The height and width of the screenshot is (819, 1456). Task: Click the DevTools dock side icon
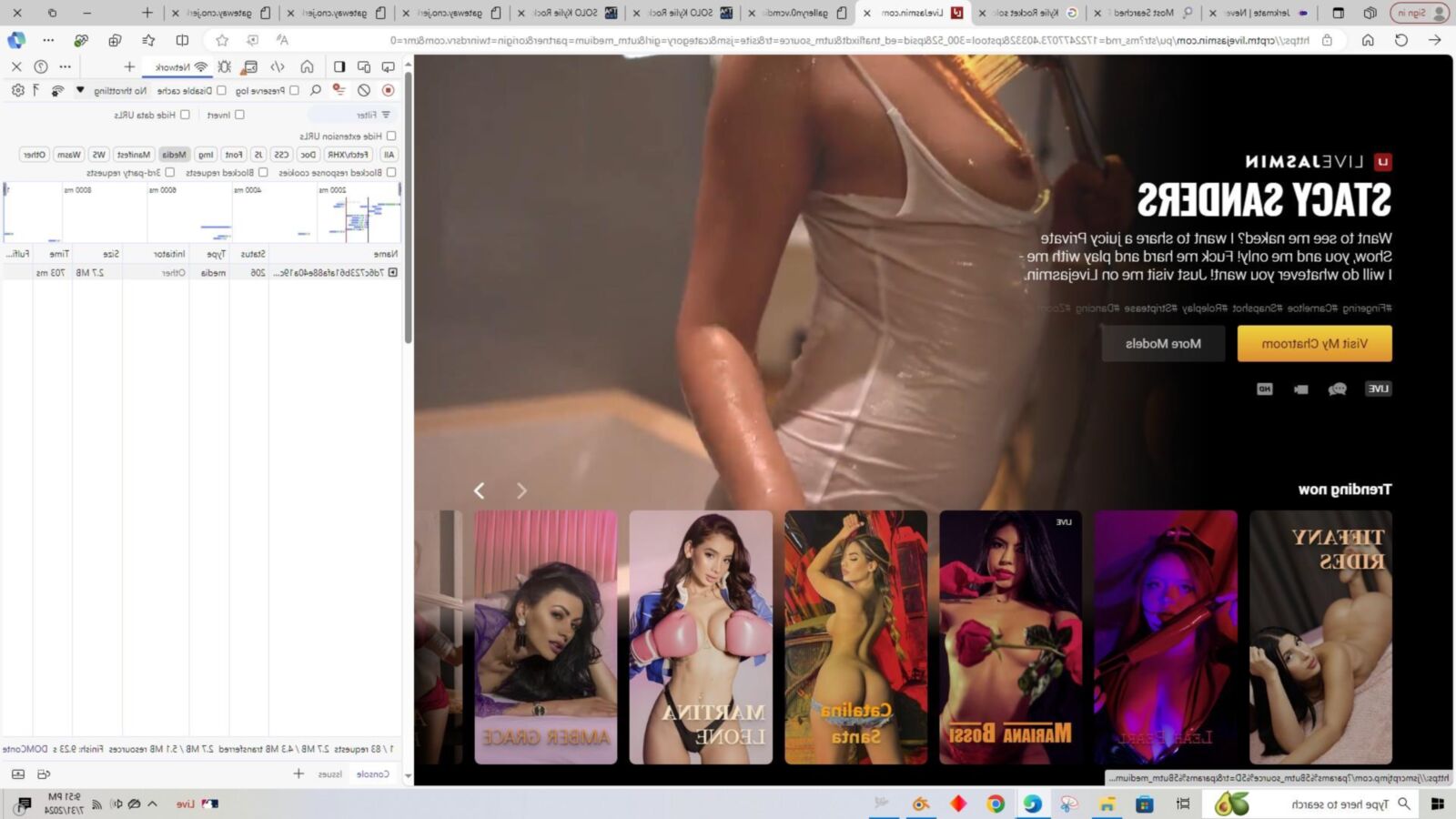(x=339, y=66)
